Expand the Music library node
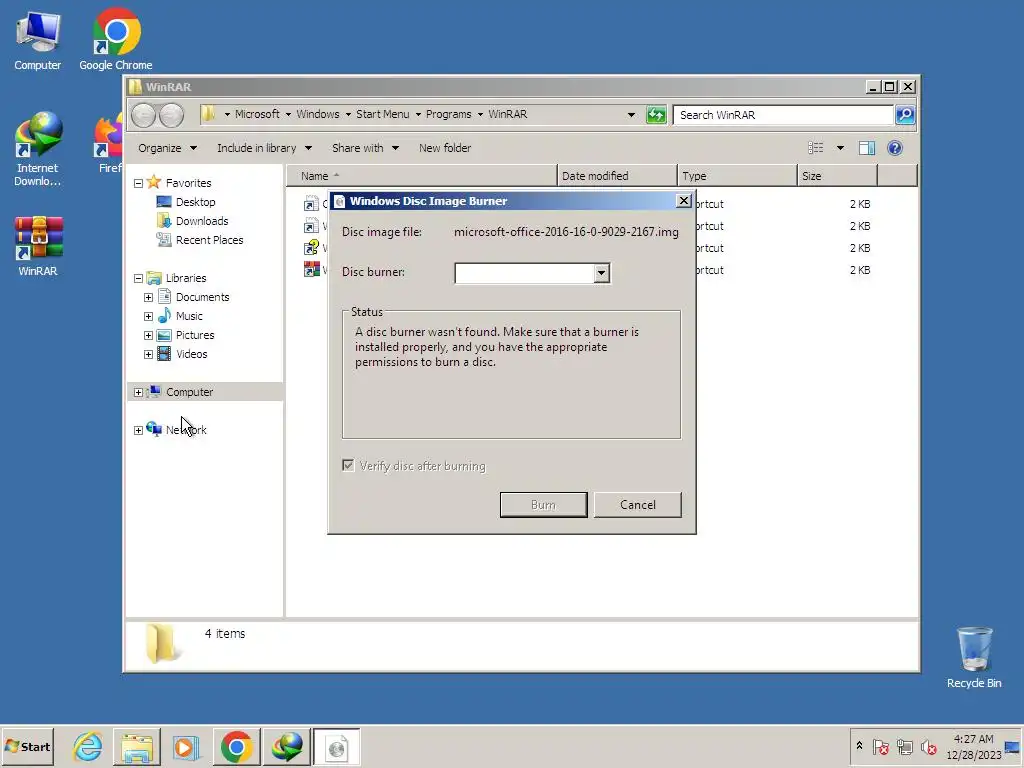The width and height of the screenshot is (1024, 768). 148,316
